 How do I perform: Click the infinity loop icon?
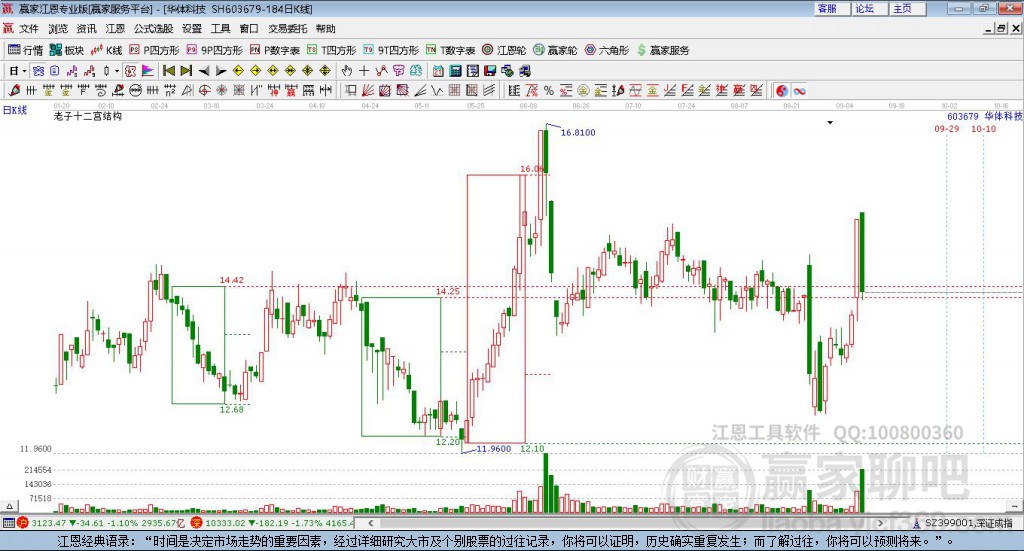799,91
